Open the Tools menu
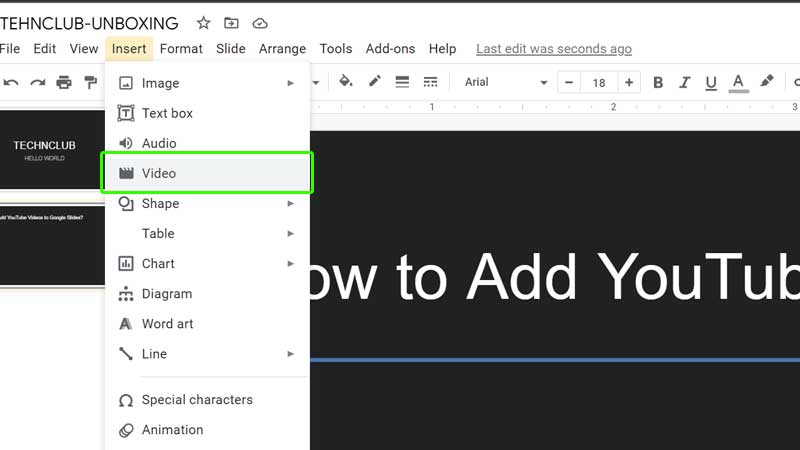Screen dimensions: 800x450 point(336,48)
